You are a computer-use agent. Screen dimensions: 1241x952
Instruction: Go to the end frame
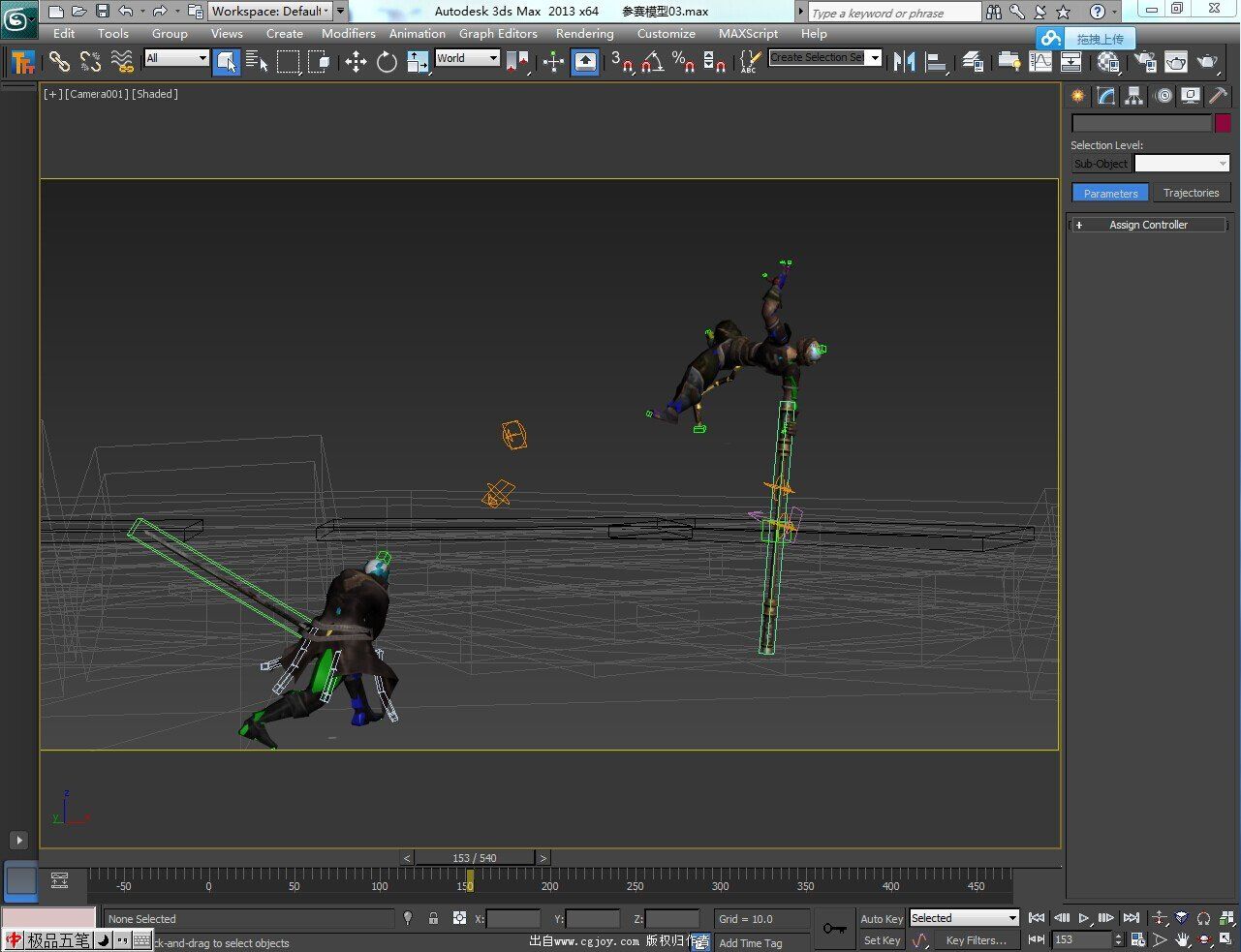(x=1131, y=918)
